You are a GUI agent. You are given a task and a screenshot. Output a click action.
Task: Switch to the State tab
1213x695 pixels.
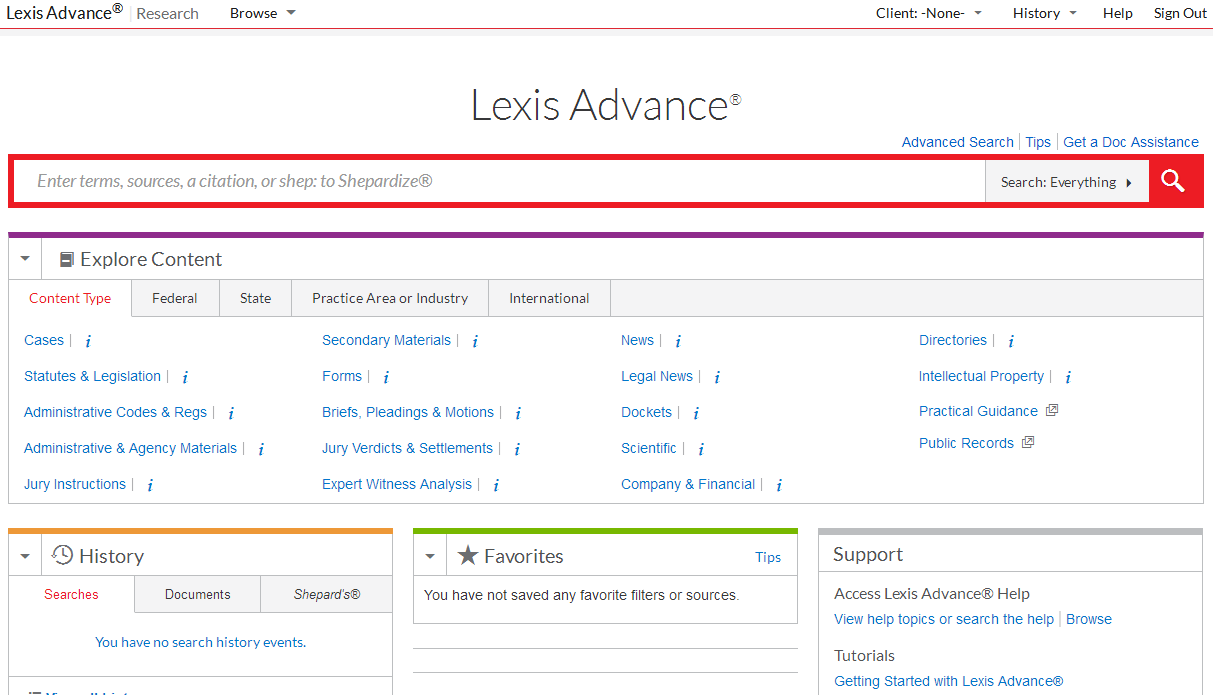pyautogui.click(x=255, y=298)
